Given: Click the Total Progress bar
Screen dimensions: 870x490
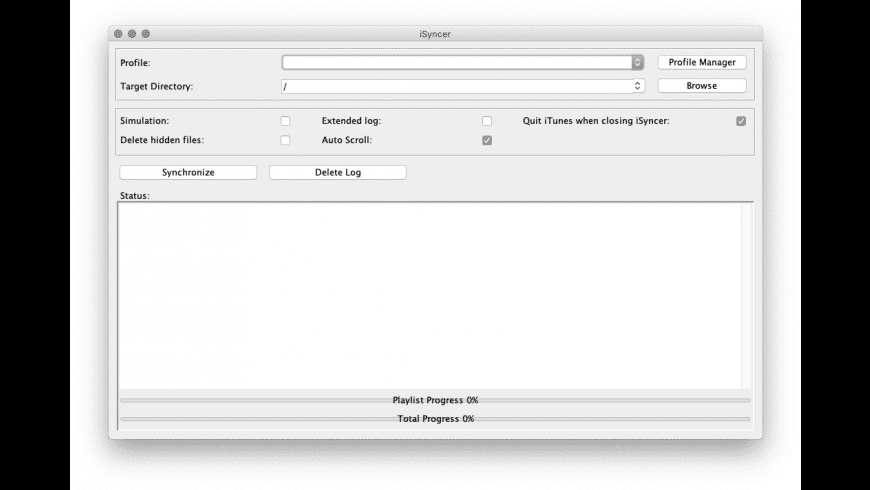Looking at the screenshot, I should [x=435, y=419].
